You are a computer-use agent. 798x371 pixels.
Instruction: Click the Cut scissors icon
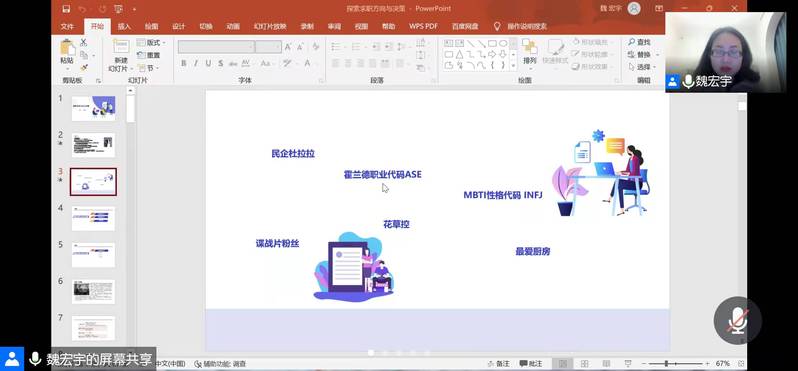click(x=83, y=42)
